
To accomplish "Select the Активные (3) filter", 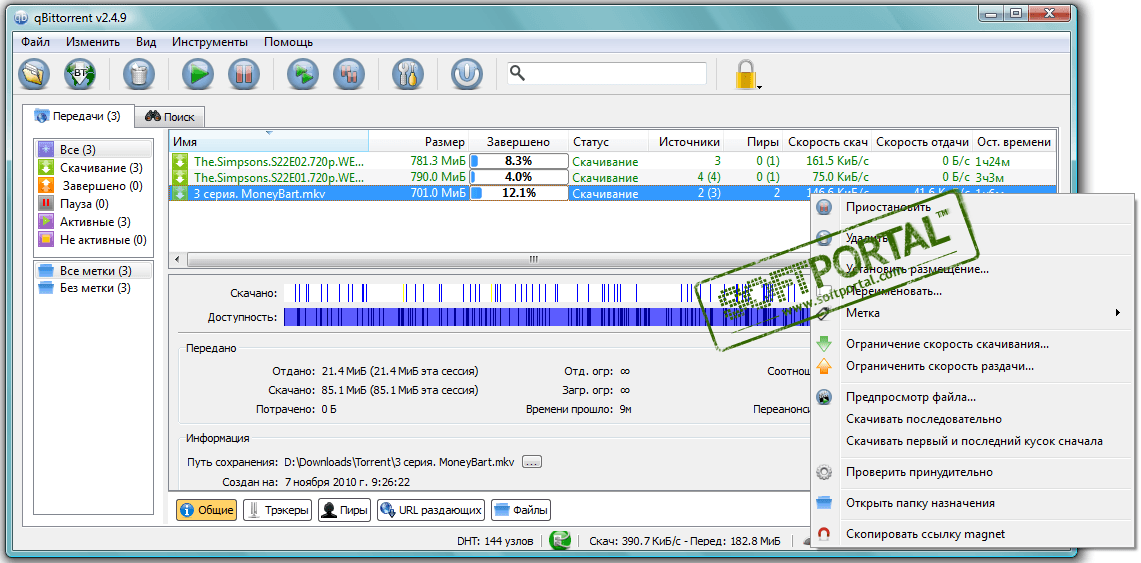I will click(x=94, y=222).
